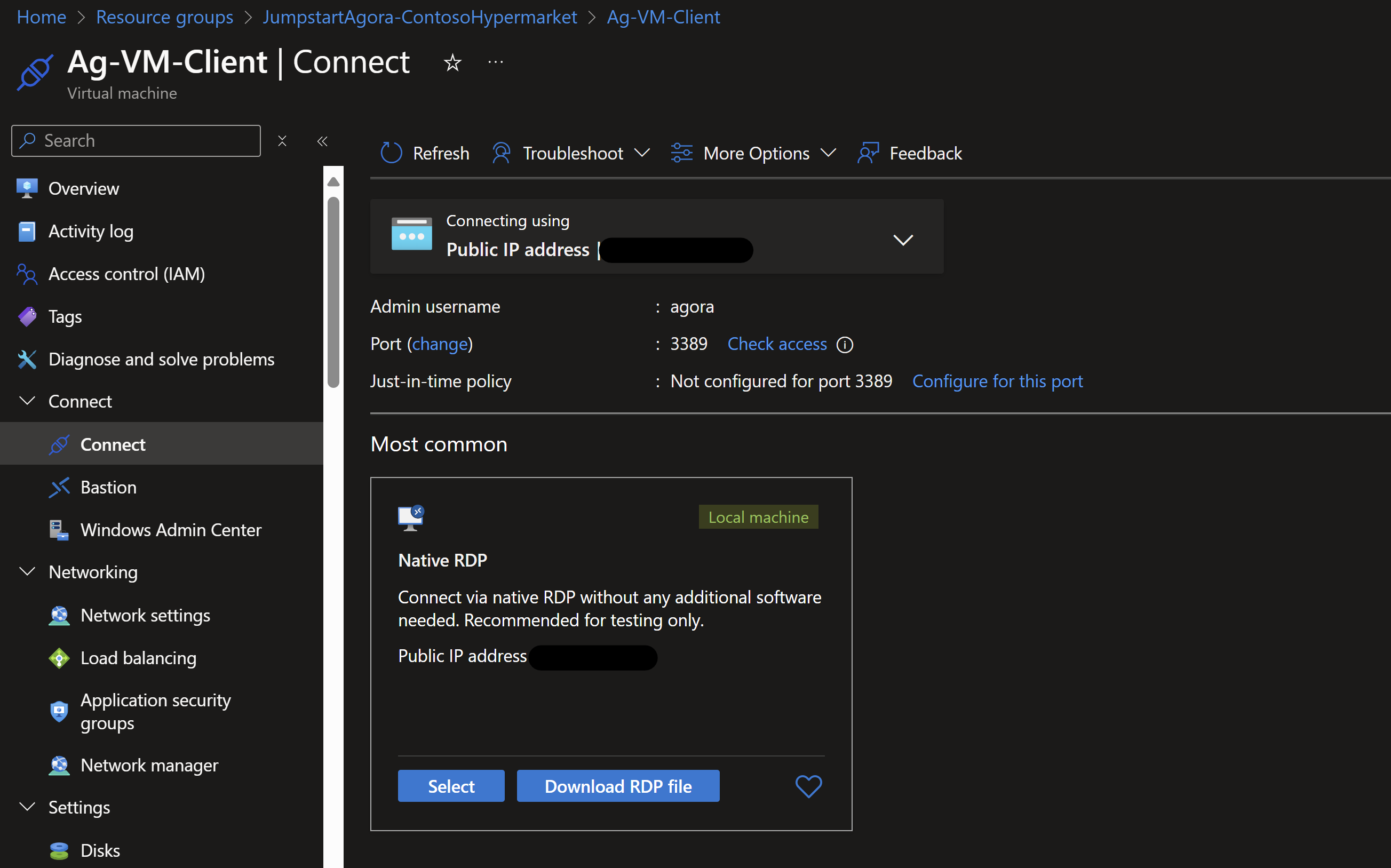Favorite this page with the star icon
The image size is (1391, 868).
452,62
